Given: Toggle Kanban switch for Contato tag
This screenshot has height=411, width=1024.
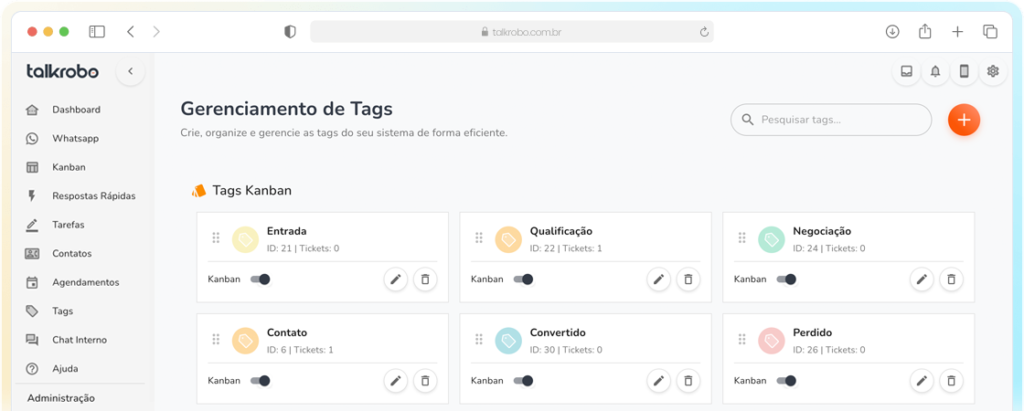Looking at the screenshot, I should [260, 381].
